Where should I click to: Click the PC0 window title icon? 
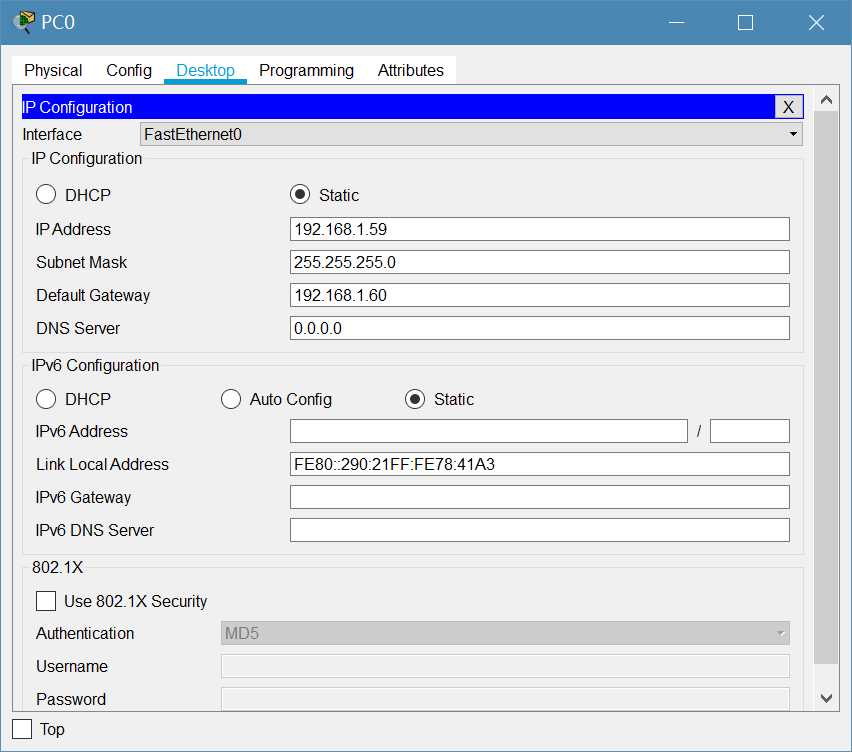coord(24,22)
